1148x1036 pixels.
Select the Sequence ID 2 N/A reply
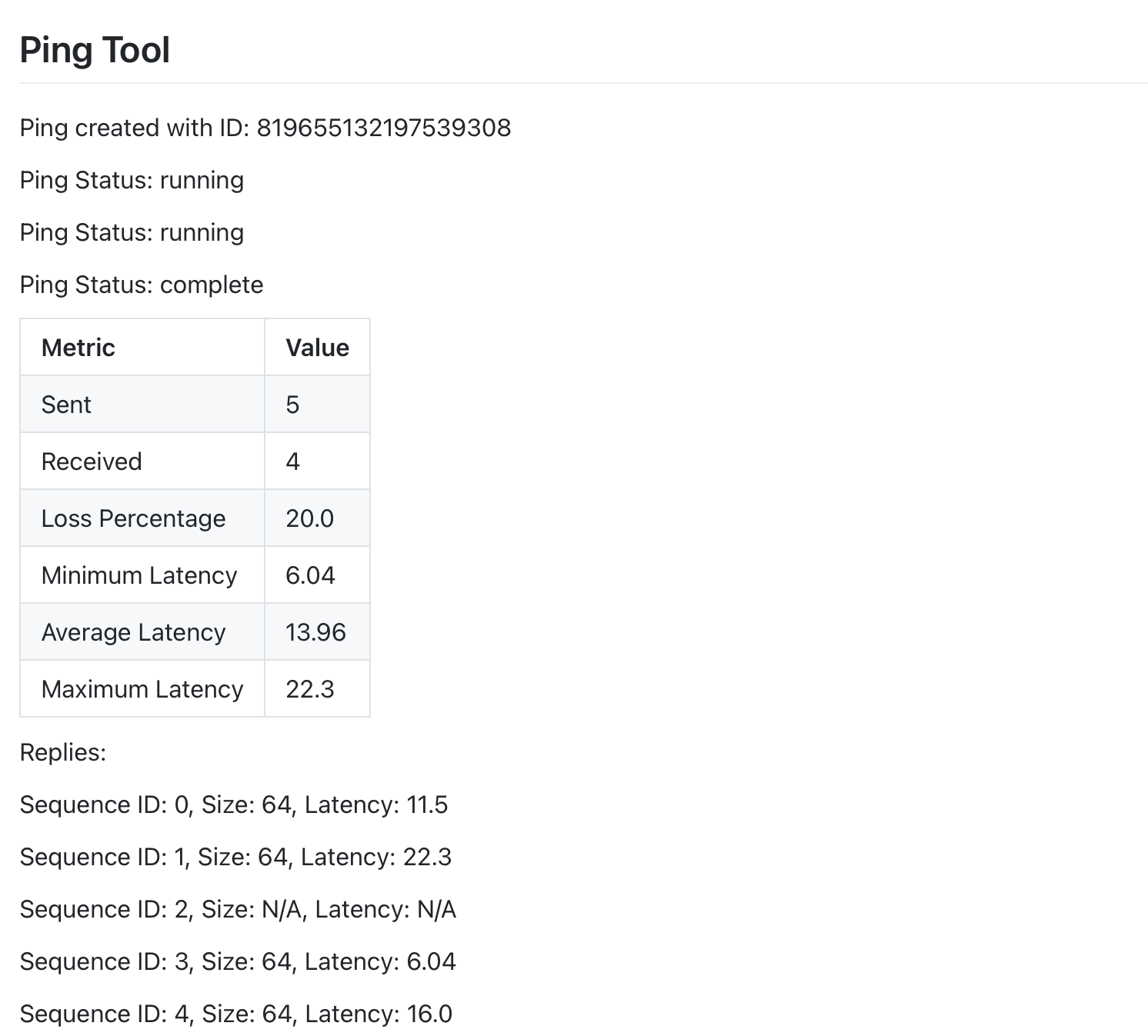coord(237,909)
